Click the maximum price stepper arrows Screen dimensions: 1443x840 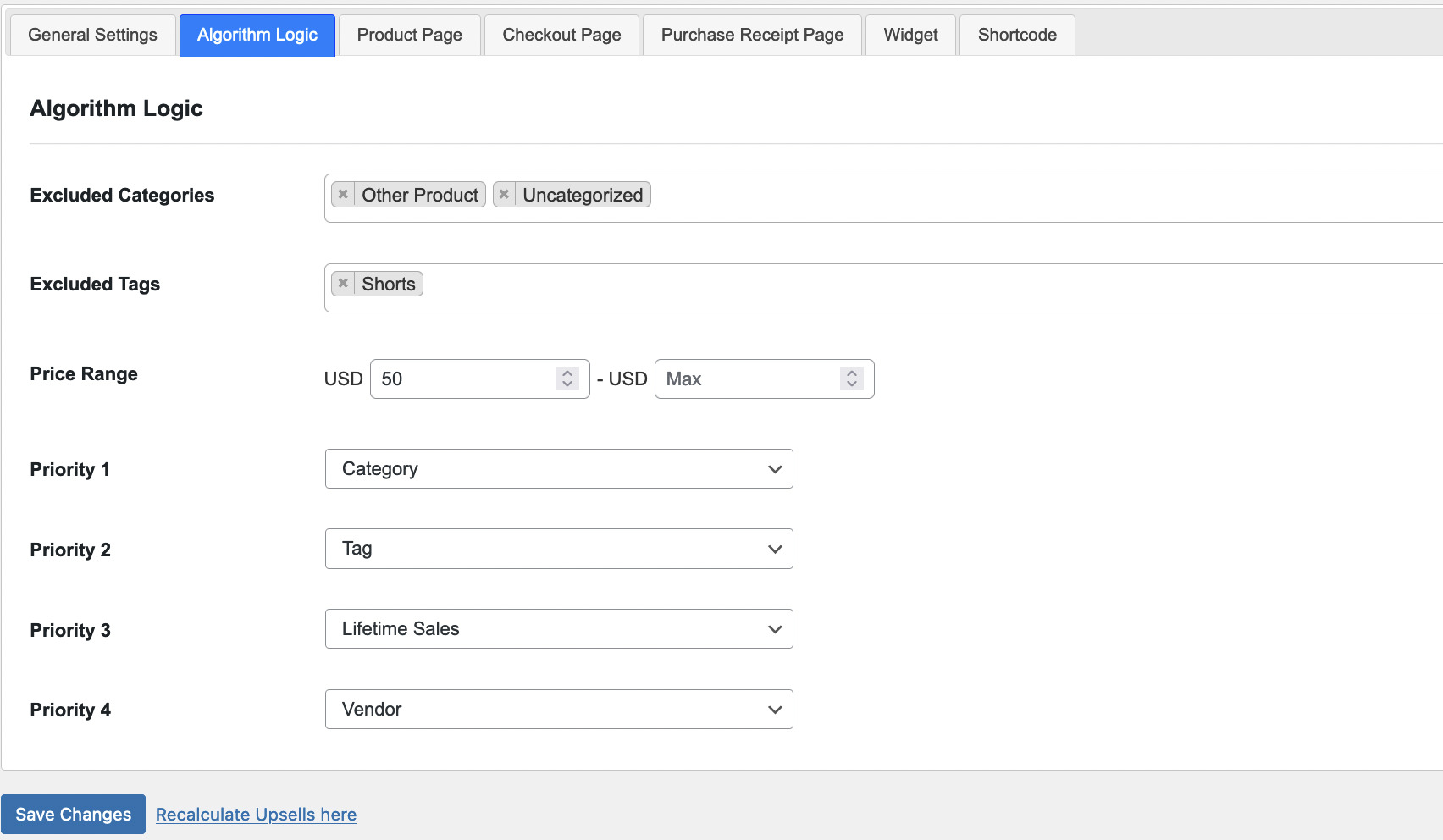tap(852, 379)
